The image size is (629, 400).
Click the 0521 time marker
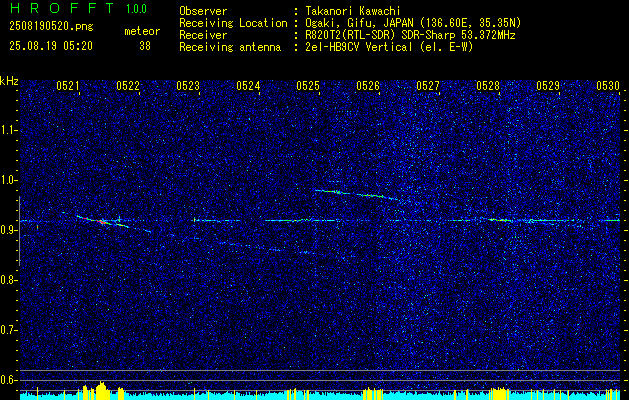click(x=67, y=86)
